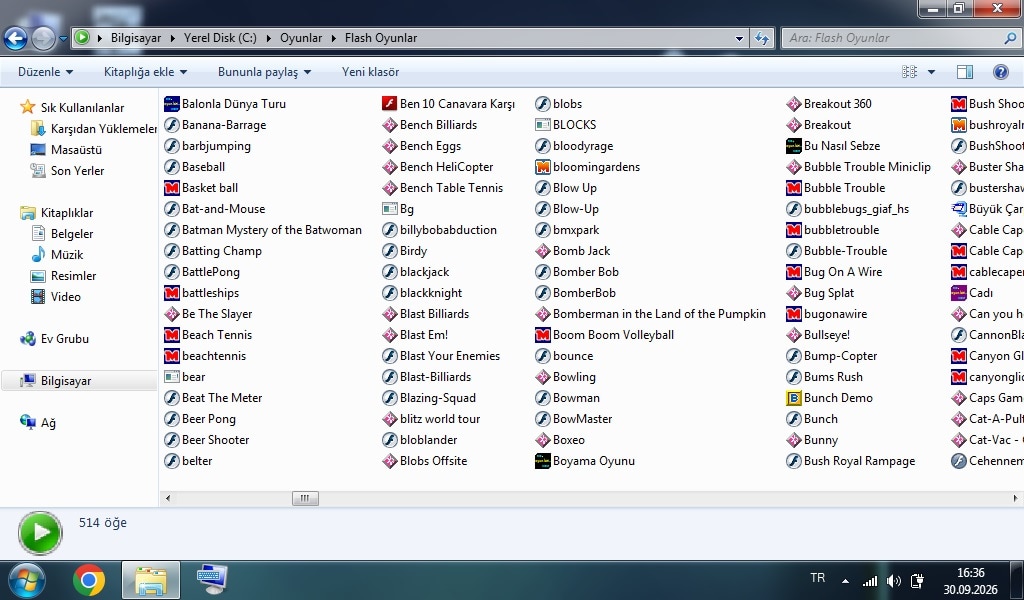
Task: Click the Back navigation arrow button
Action: pos(16,39)
